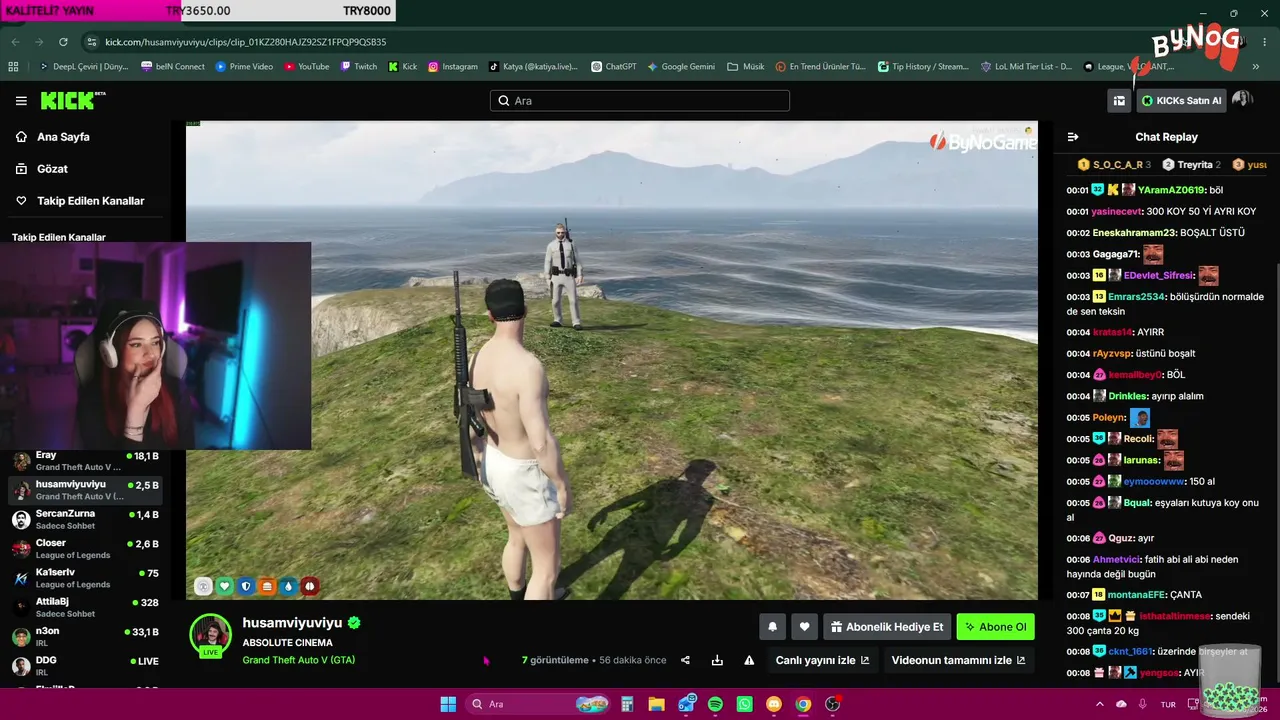Image resolution: width=1280 pixels, height=720 pixels.
Task: Click the husamviyuviyu streamer avatar with LIVE badge
Action: click(210, 636)
